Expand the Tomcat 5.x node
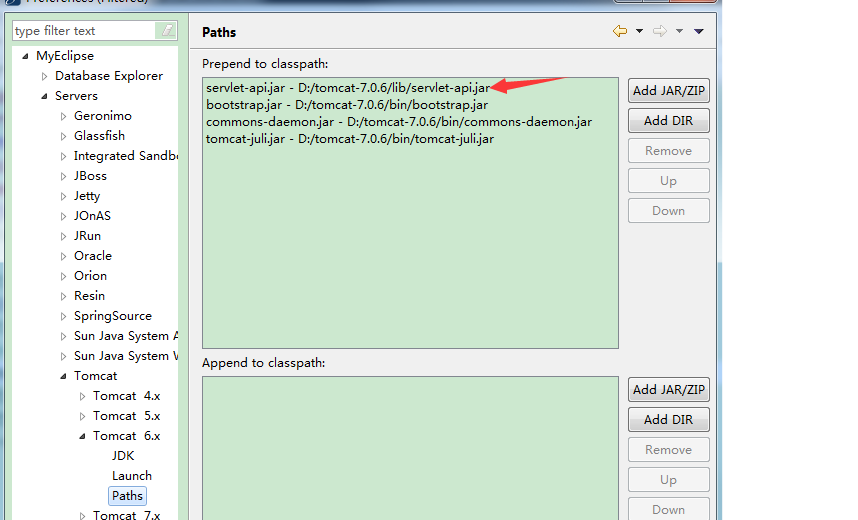Screen dimensions: 858x520 (83, 417)
